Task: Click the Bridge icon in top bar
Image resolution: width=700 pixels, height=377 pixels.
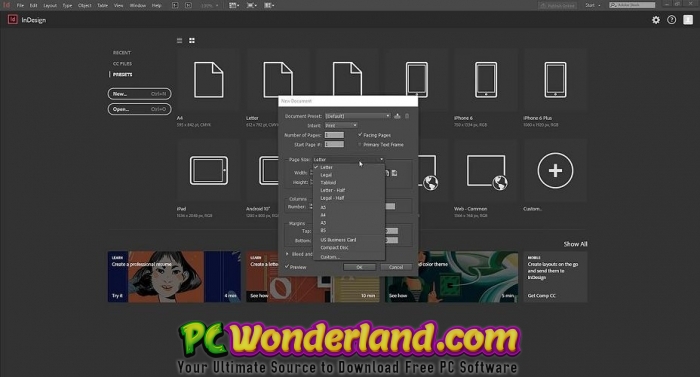Action: point(175,5)
